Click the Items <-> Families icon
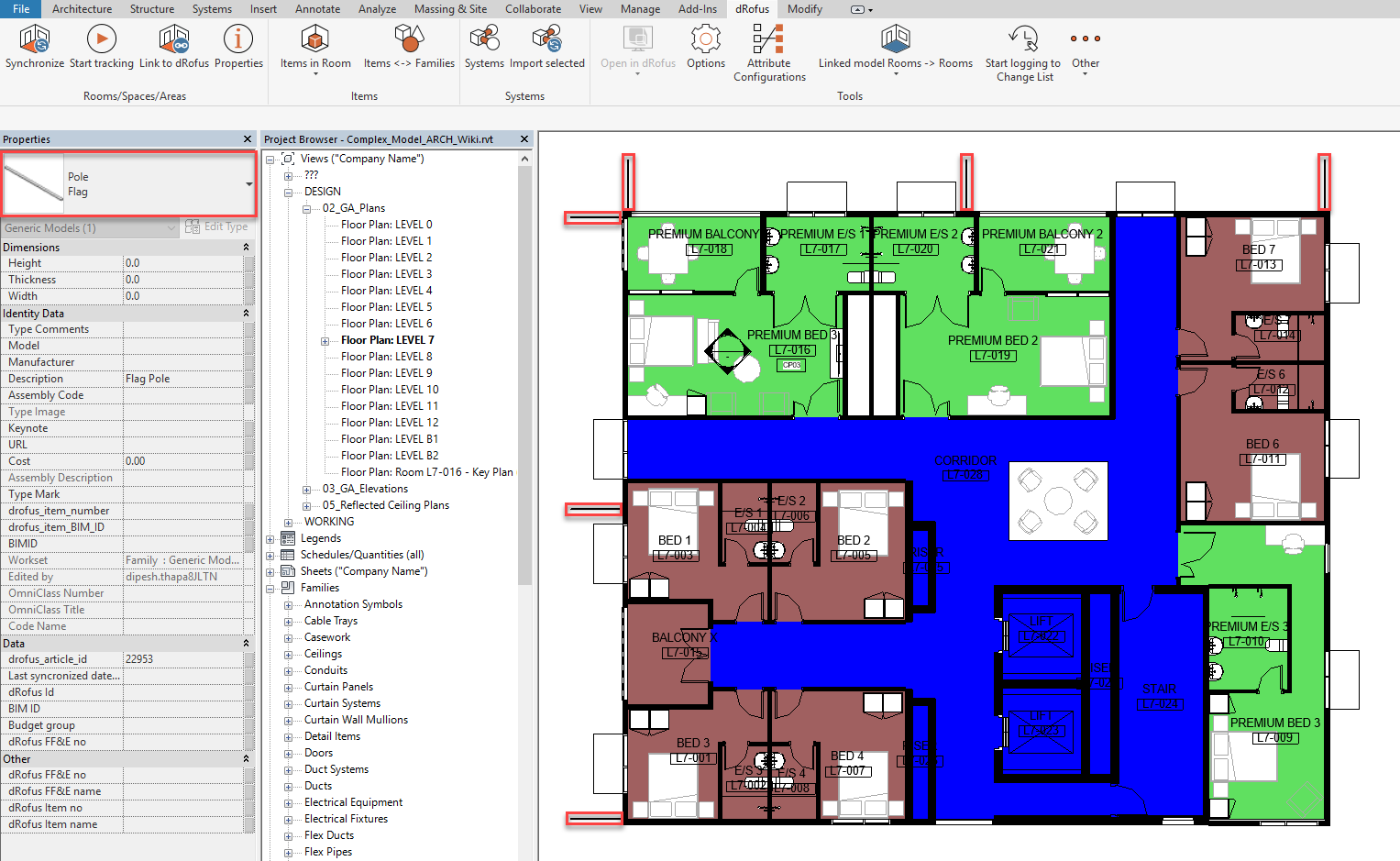This screenshot has height=861, width=1400. pyautogui.click(x=408, y=40)
